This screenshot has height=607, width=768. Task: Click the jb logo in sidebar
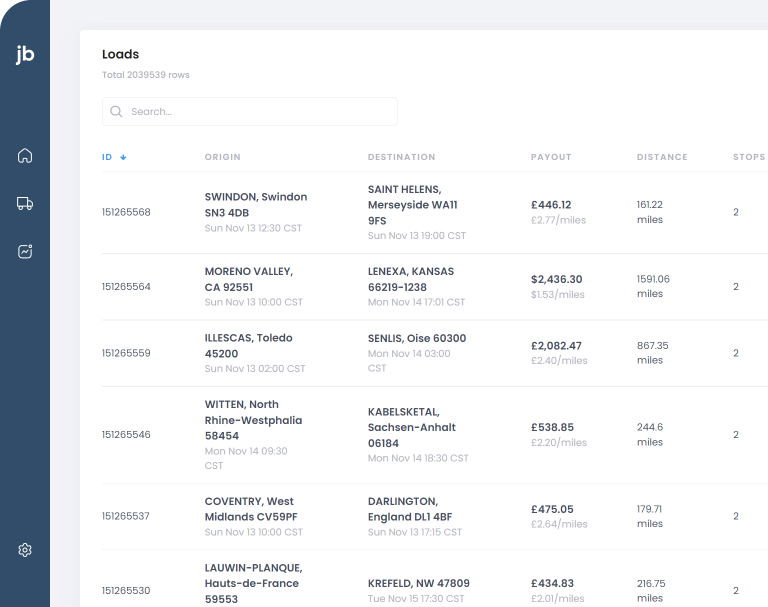pyautogui.click(x=25, y=55)
